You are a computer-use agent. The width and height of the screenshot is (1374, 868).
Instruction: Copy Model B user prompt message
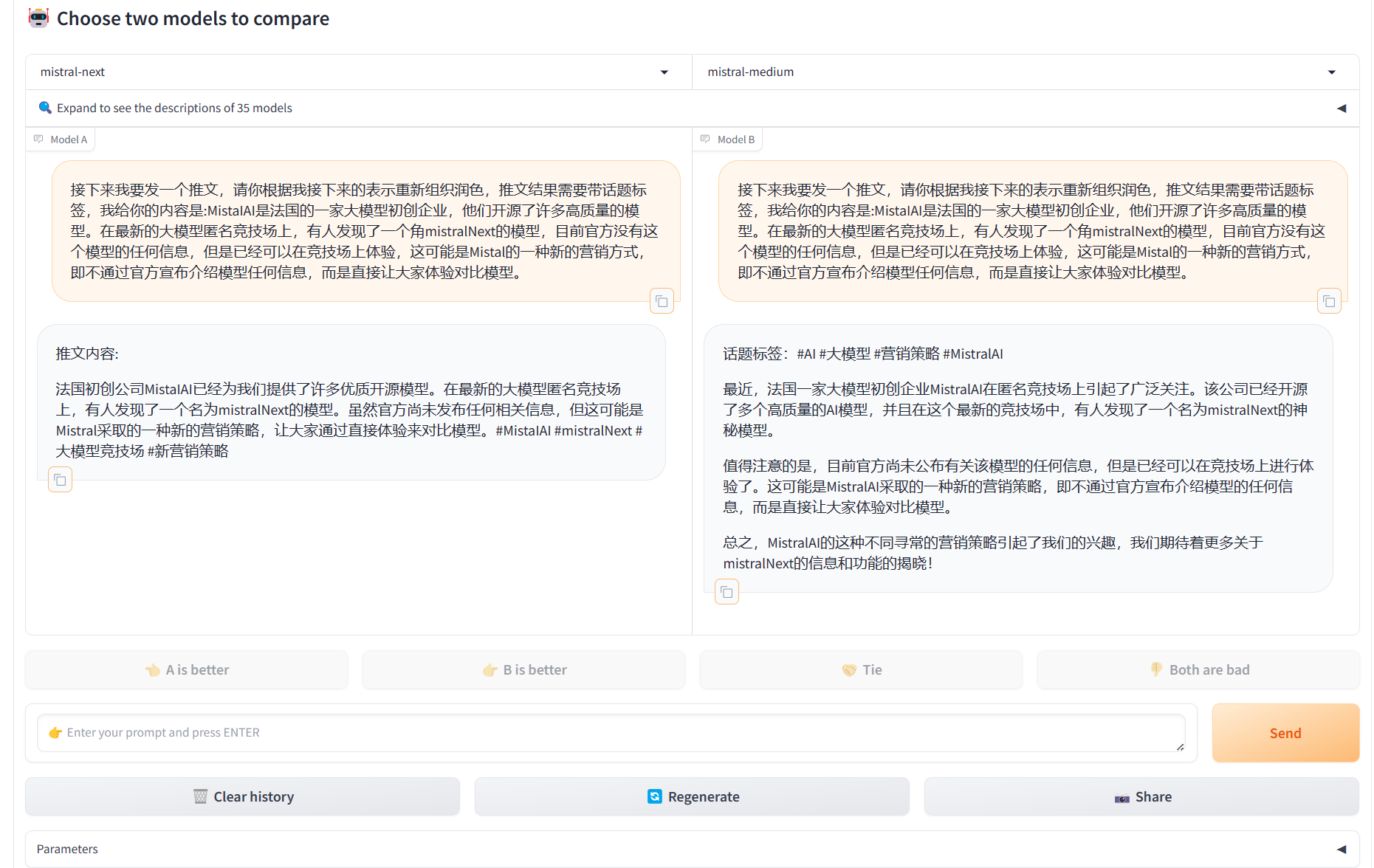click(x=1329, y=301)
